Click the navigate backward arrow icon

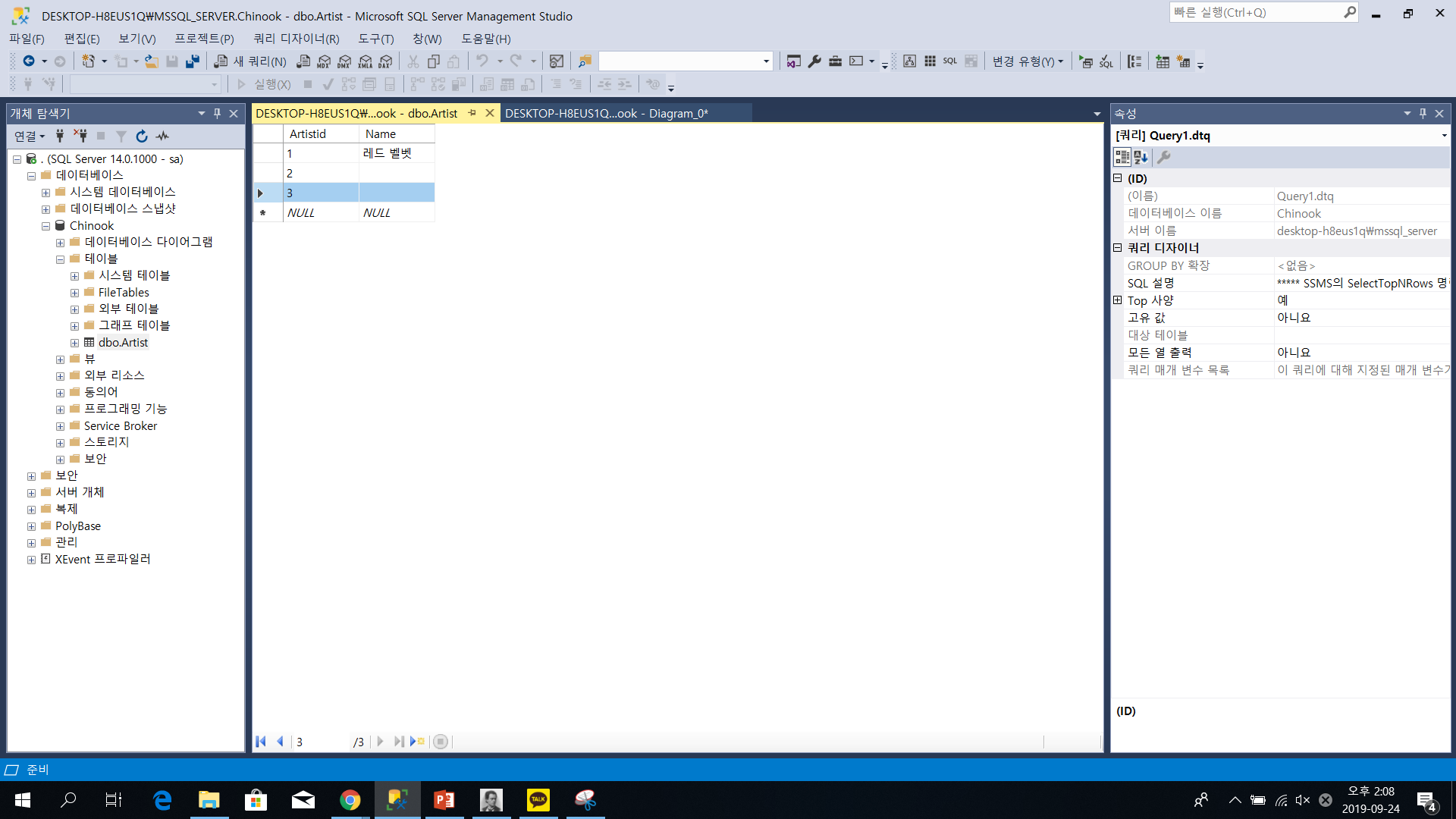pyautogui.click(x=29, y=61)
